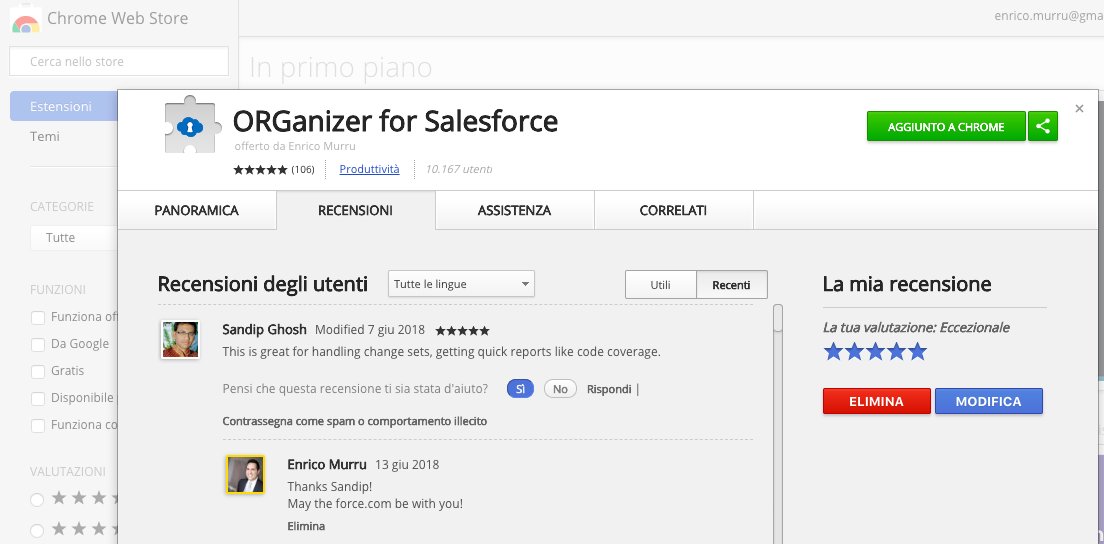Click the Modified 7 giu 2018 date
The width and height of the screenshot is (1104, 544).
(x=370, y=330)
